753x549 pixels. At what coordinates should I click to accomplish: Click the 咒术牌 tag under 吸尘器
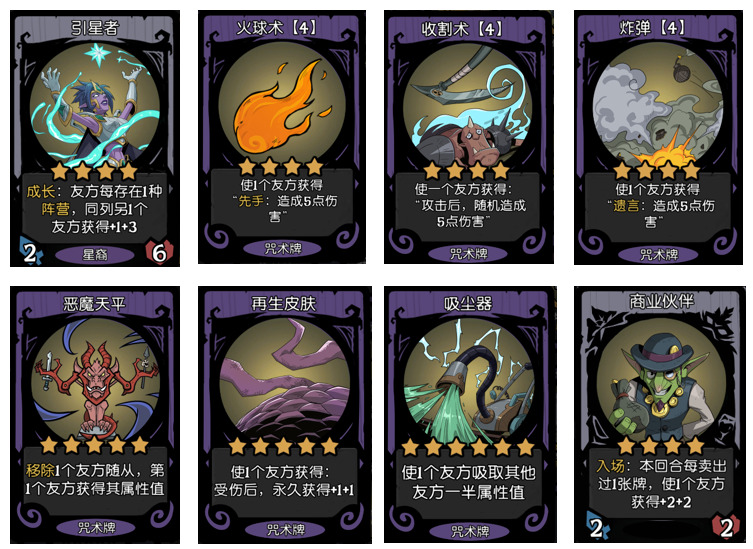click(x=470, y=531)
